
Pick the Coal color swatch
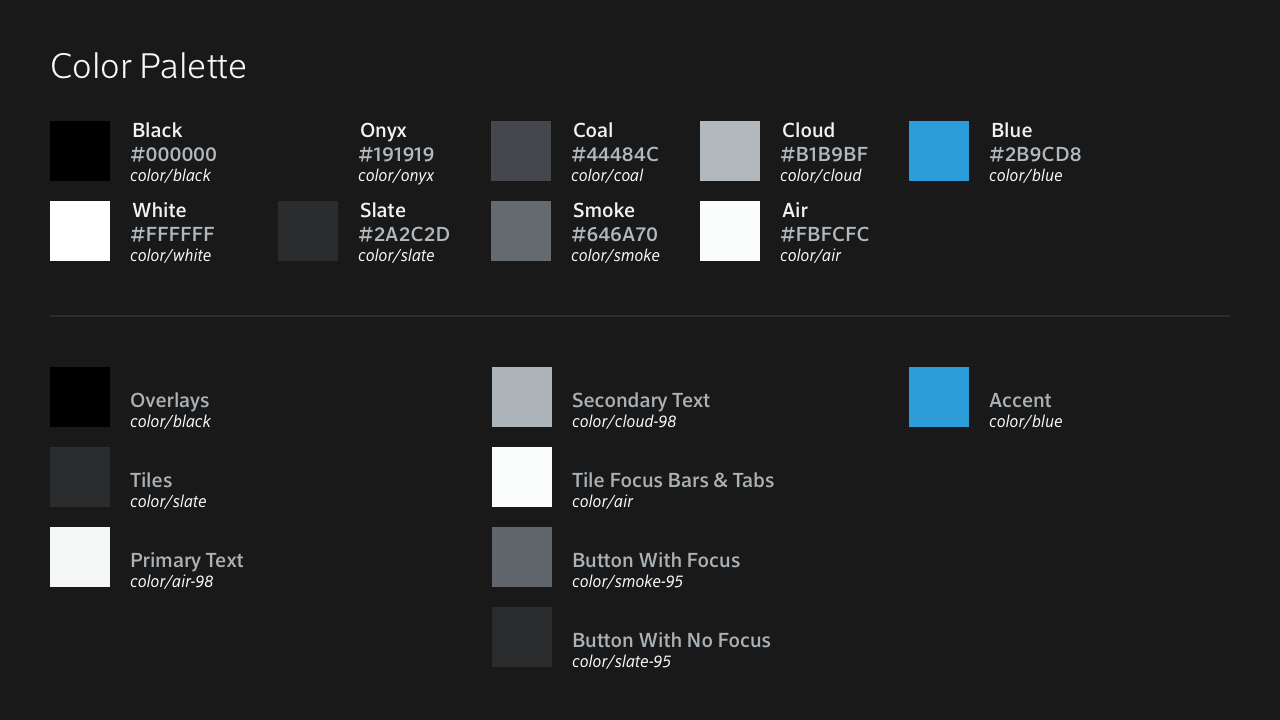[x=521, y=151]
